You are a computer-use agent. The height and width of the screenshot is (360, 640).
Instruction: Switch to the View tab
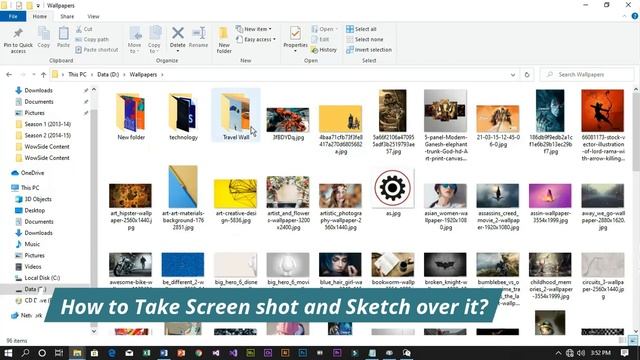[x=93, y=17]
